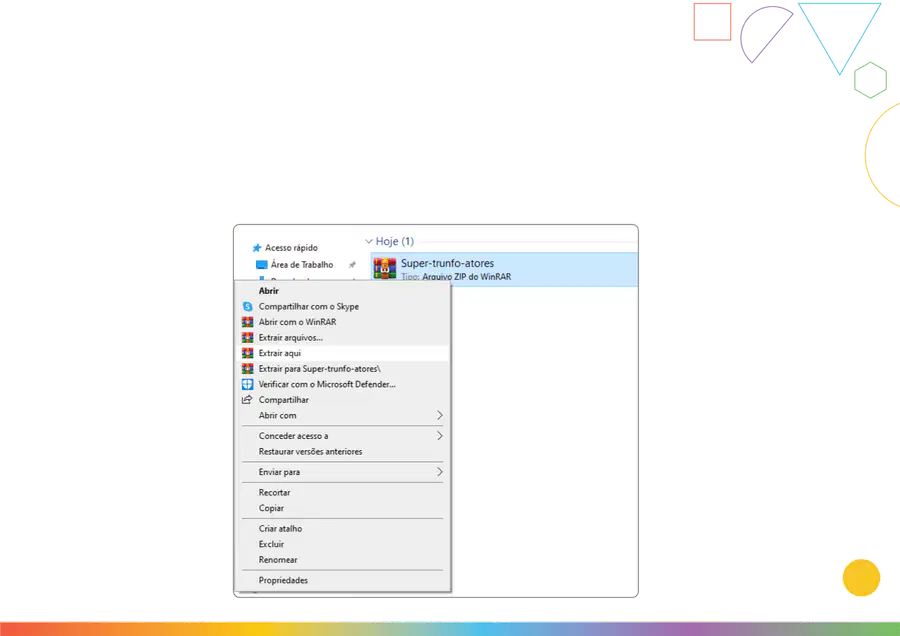Viewport: 900px width, 636px height.
Task: Choose Abrir from the context menu
Action: tap(343, 291)
